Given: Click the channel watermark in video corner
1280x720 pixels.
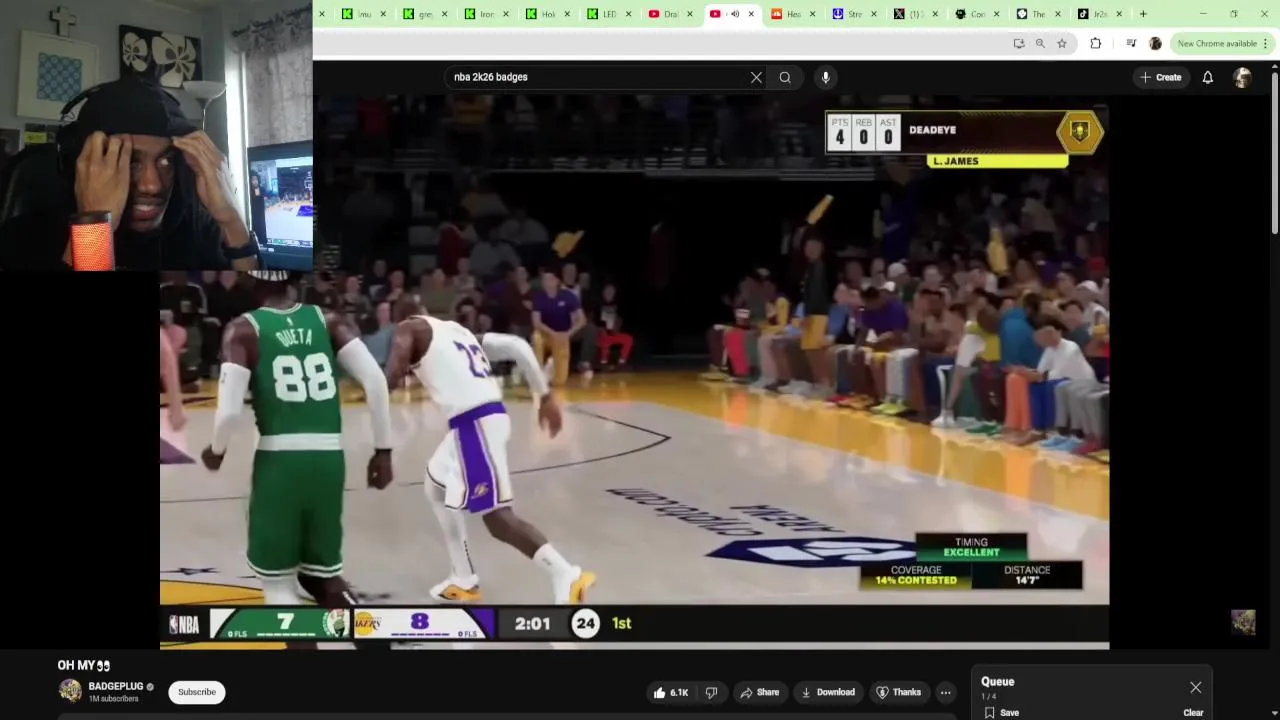Looking at the screenshot, I should tap(1243, 622).
